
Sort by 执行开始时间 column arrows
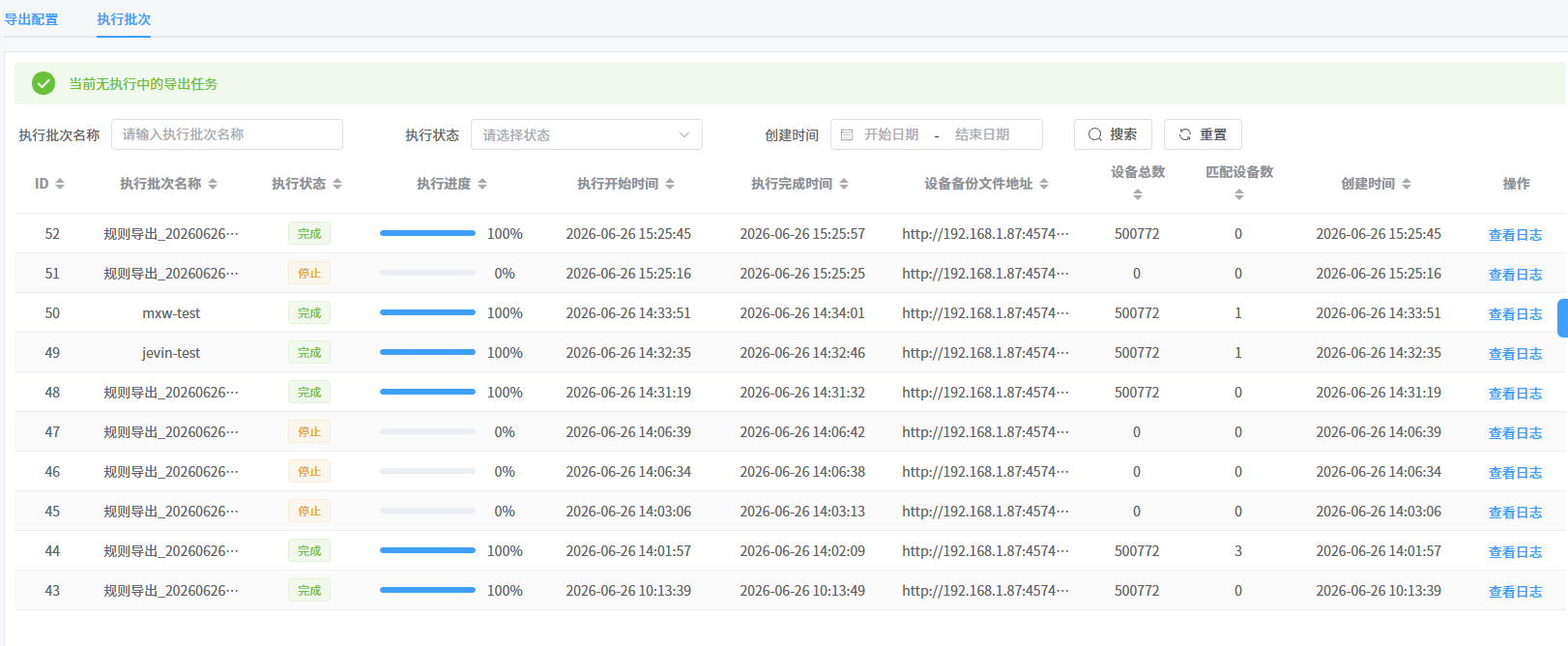click(670, 184)
